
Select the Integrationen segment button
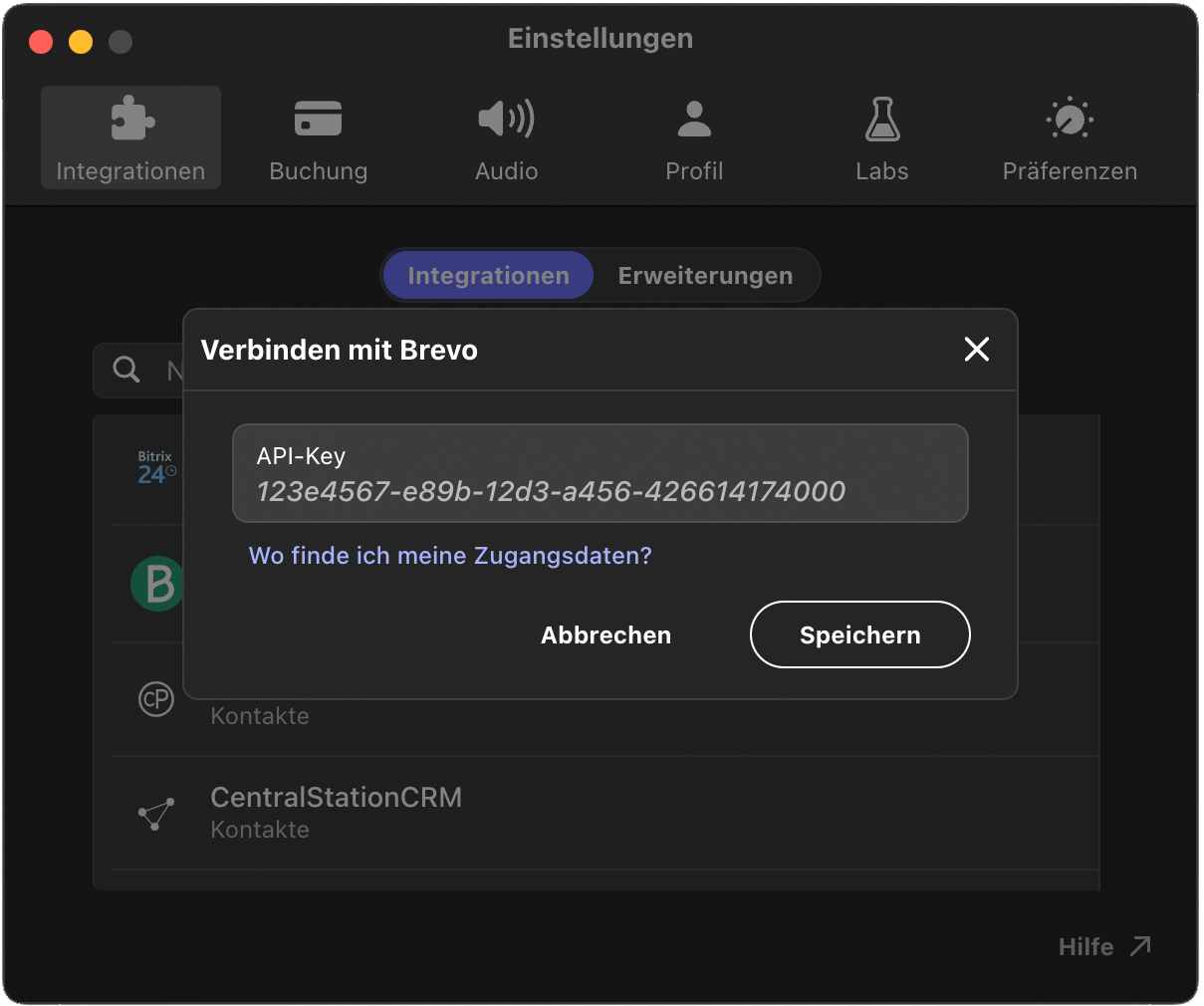(488, 276)
